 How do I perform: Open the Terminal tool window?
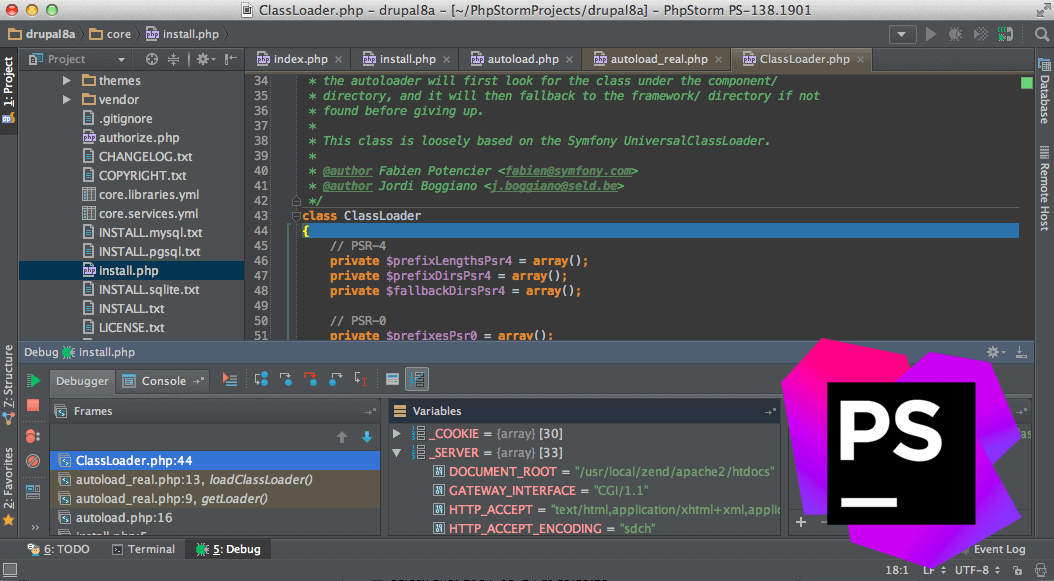(x=143, y=549)
